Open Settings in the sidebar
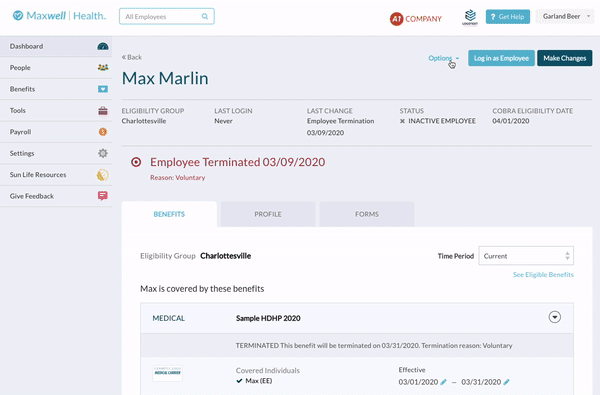Image resolution: width=600 pixels, height=395 pixels. (x=56, y=153)
